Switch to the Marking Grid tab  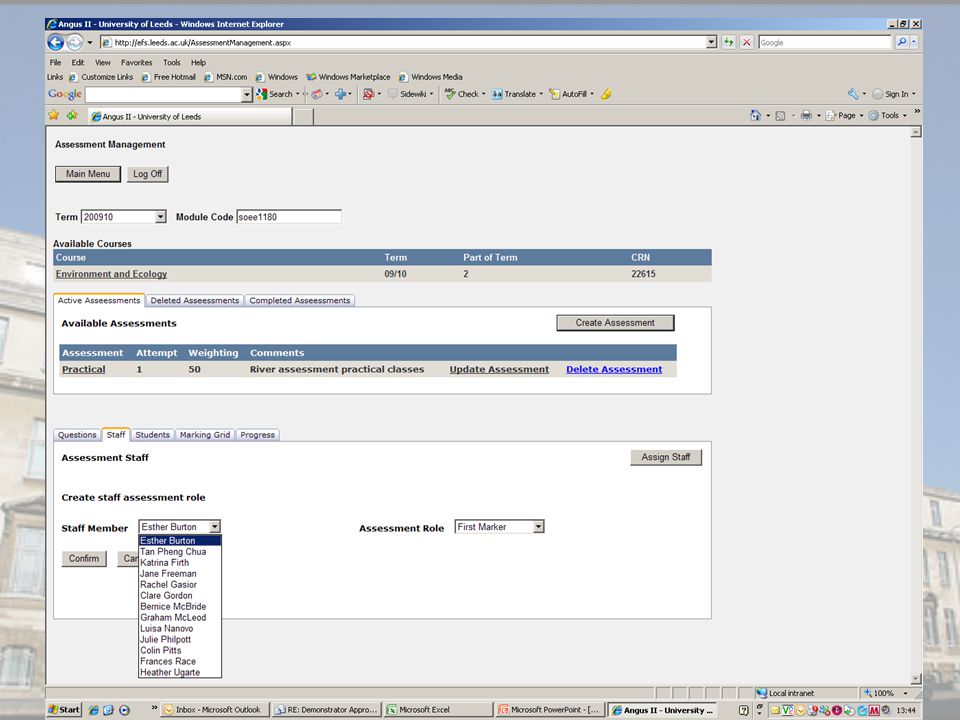pyautogui.click(x=205, y=435)
